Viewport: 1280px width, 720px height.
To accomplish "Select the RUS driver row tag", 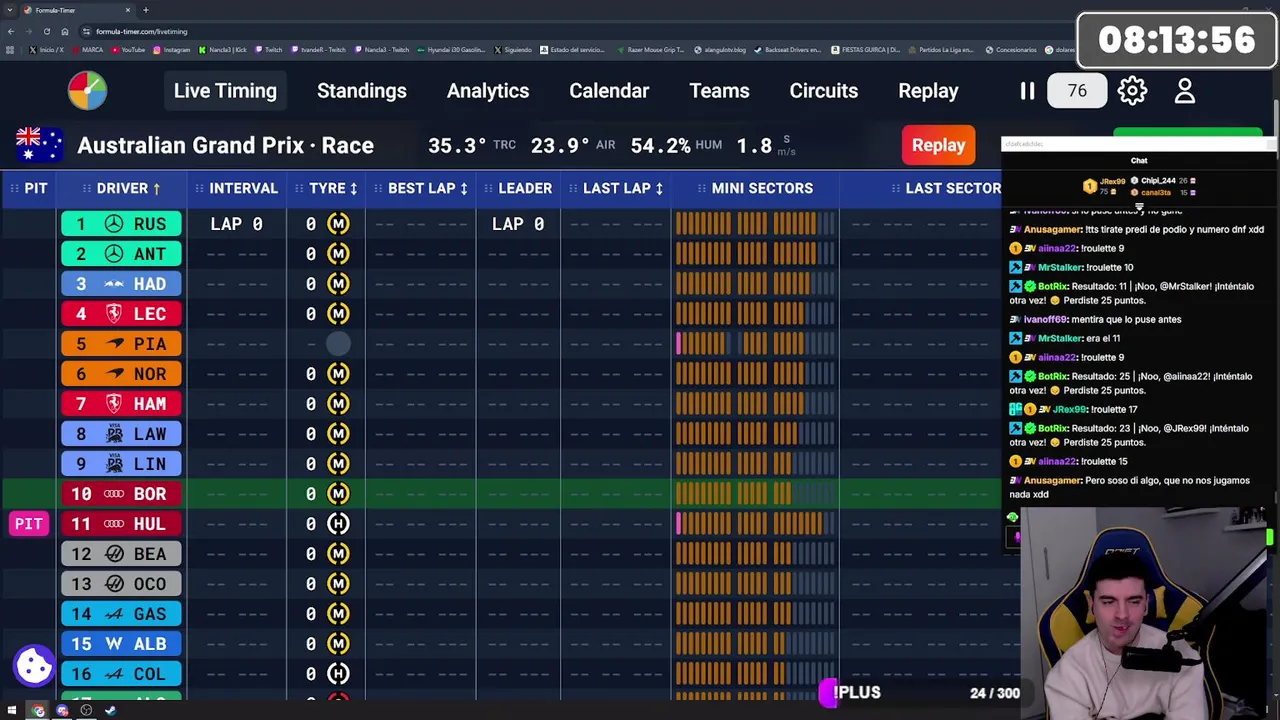I will [x=121, y=224].
